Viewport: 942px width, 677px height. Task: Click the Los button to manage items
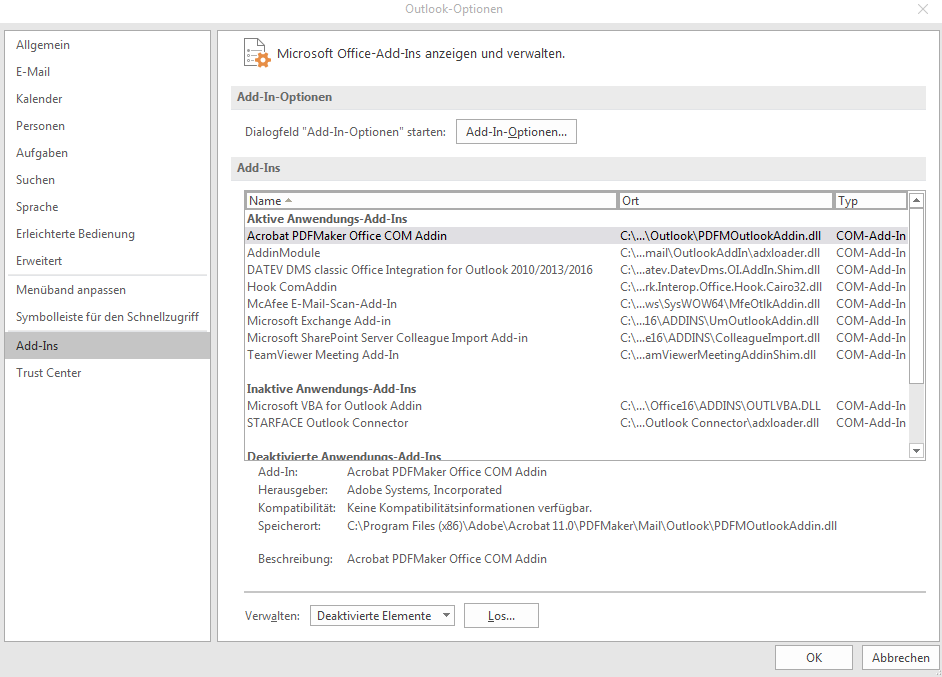[x=500, y=615]
